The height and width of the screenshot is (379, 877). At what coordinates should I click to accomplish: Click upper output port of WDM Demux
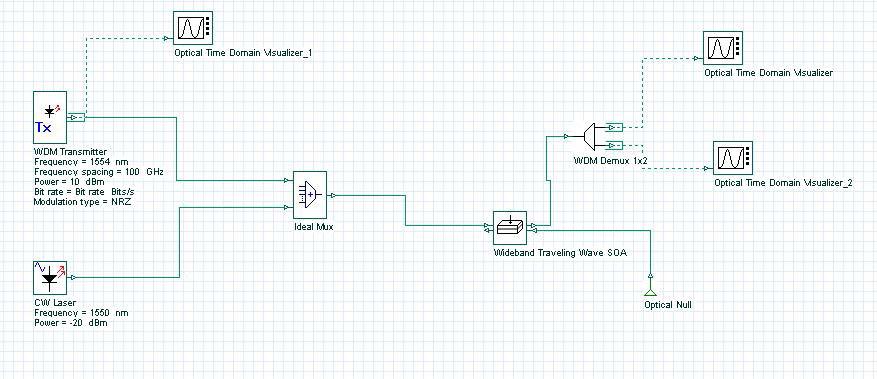[x=614, y=127]
